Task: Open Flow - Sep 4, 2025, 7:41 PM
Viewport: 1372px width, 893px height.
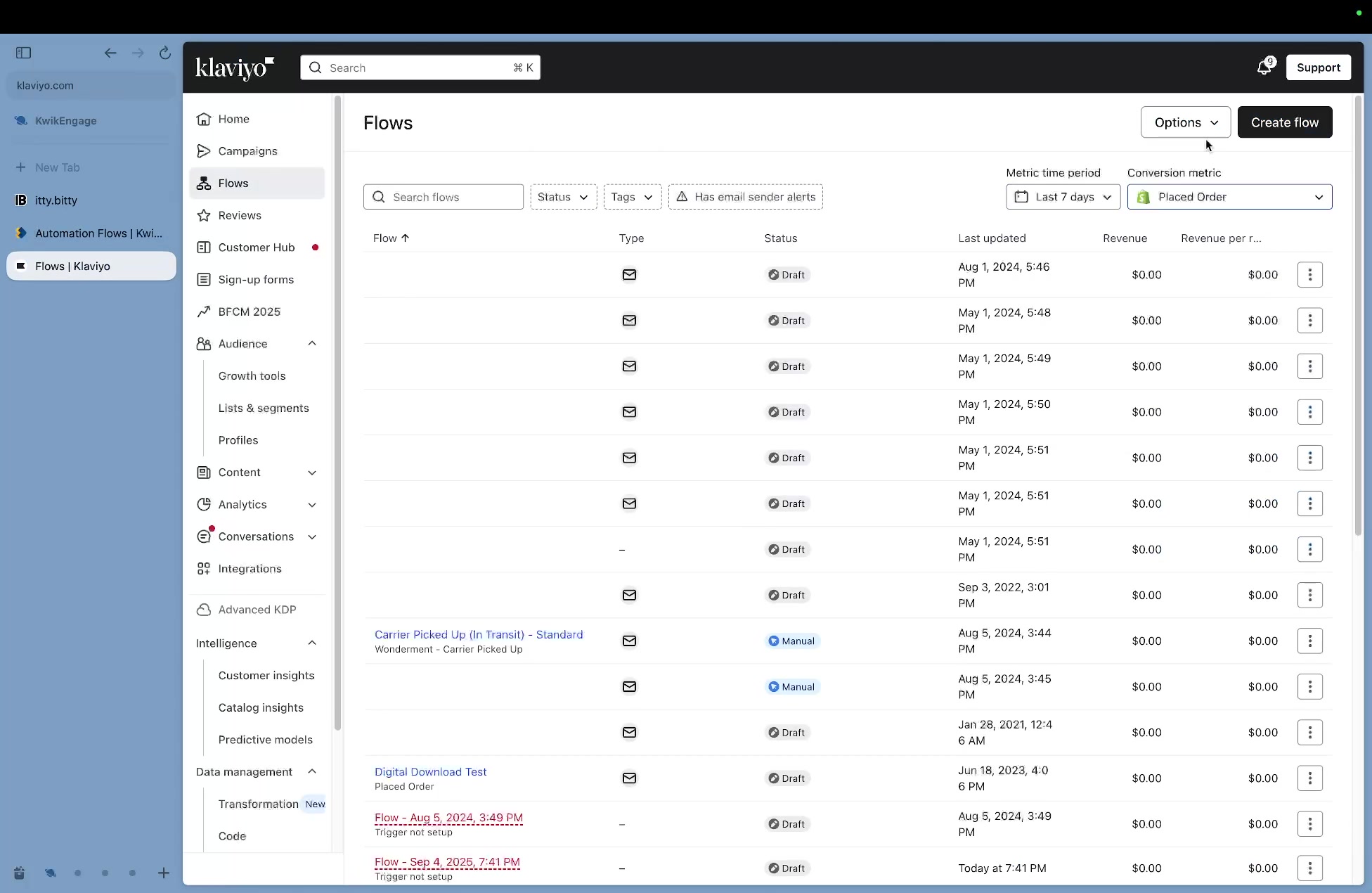Action: coord(447,861)
